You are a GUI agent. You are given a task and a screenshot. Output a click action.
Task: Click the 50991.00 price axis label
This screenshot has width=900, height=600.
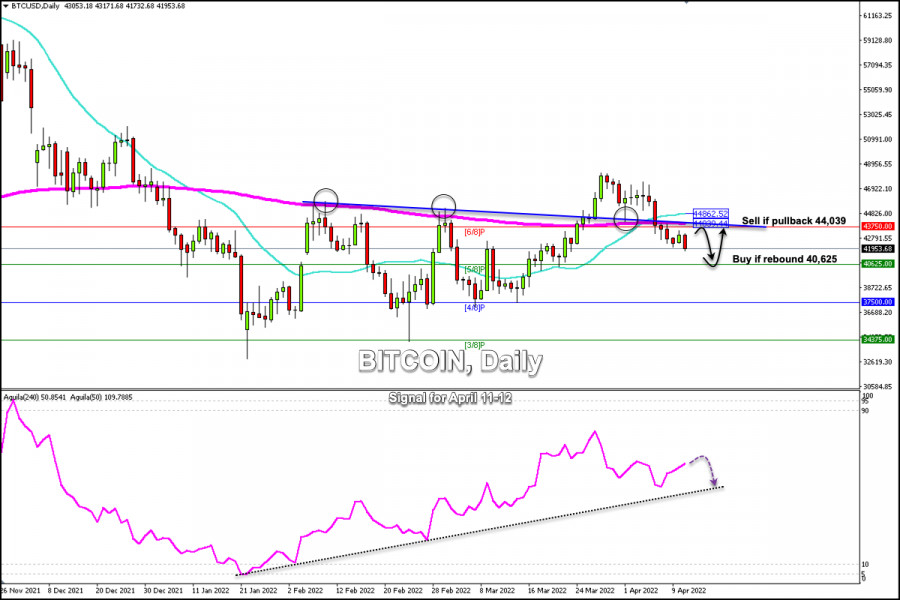[878, 140]
